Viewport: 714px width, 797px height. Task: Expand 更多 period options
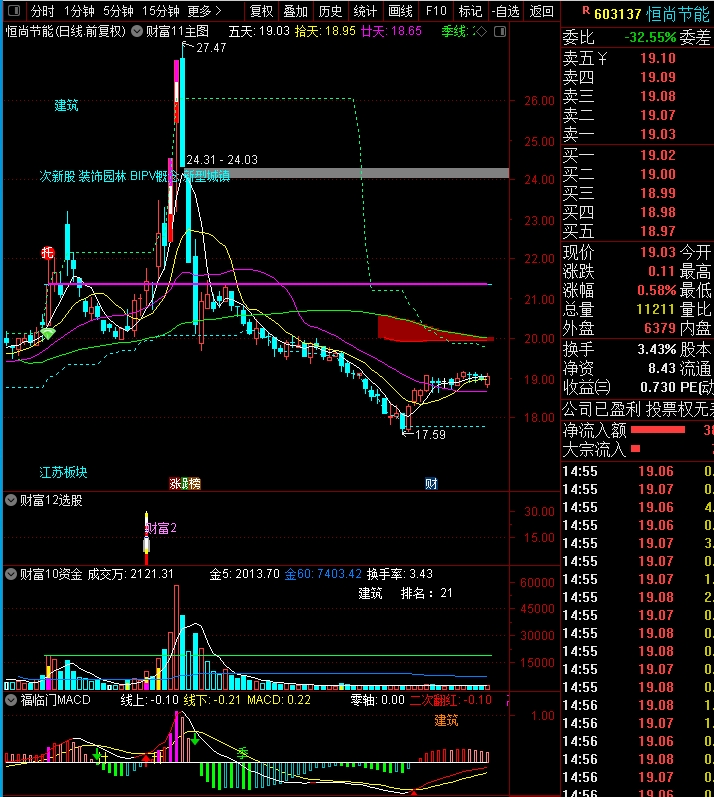click(x=204, y=11)
